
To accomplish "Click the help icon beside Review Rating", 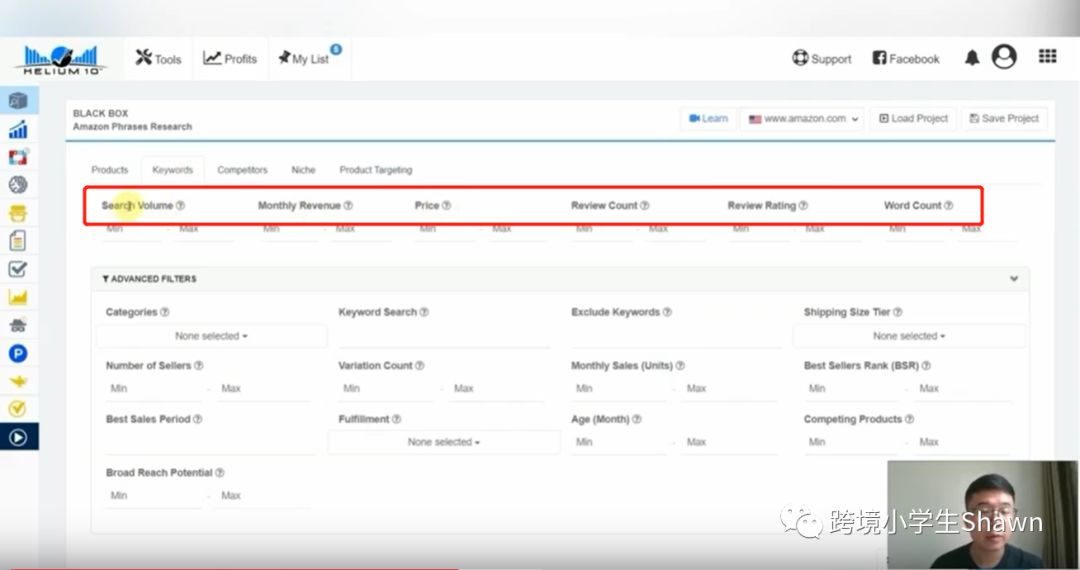I will point(803,205).
